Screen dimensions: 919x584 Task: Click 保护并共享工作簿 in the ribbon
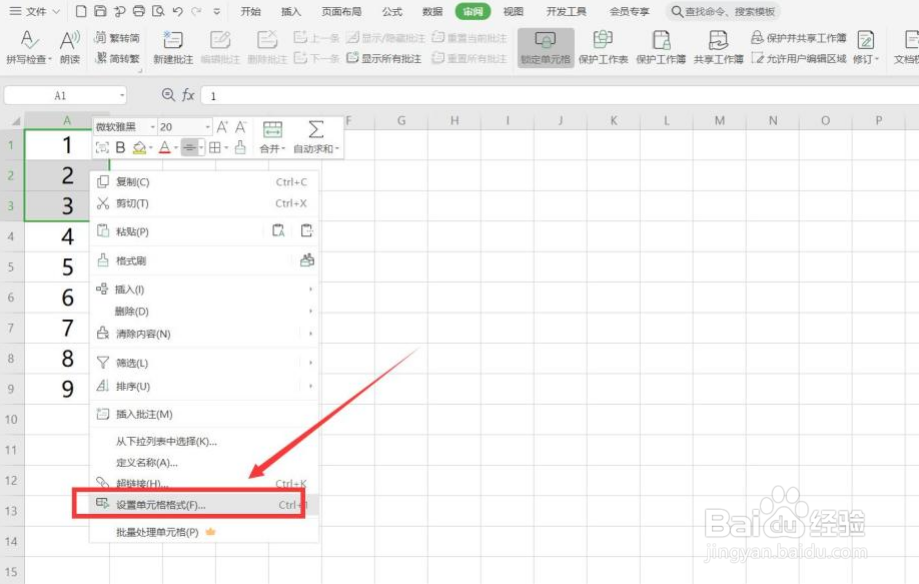click(798, 38)
